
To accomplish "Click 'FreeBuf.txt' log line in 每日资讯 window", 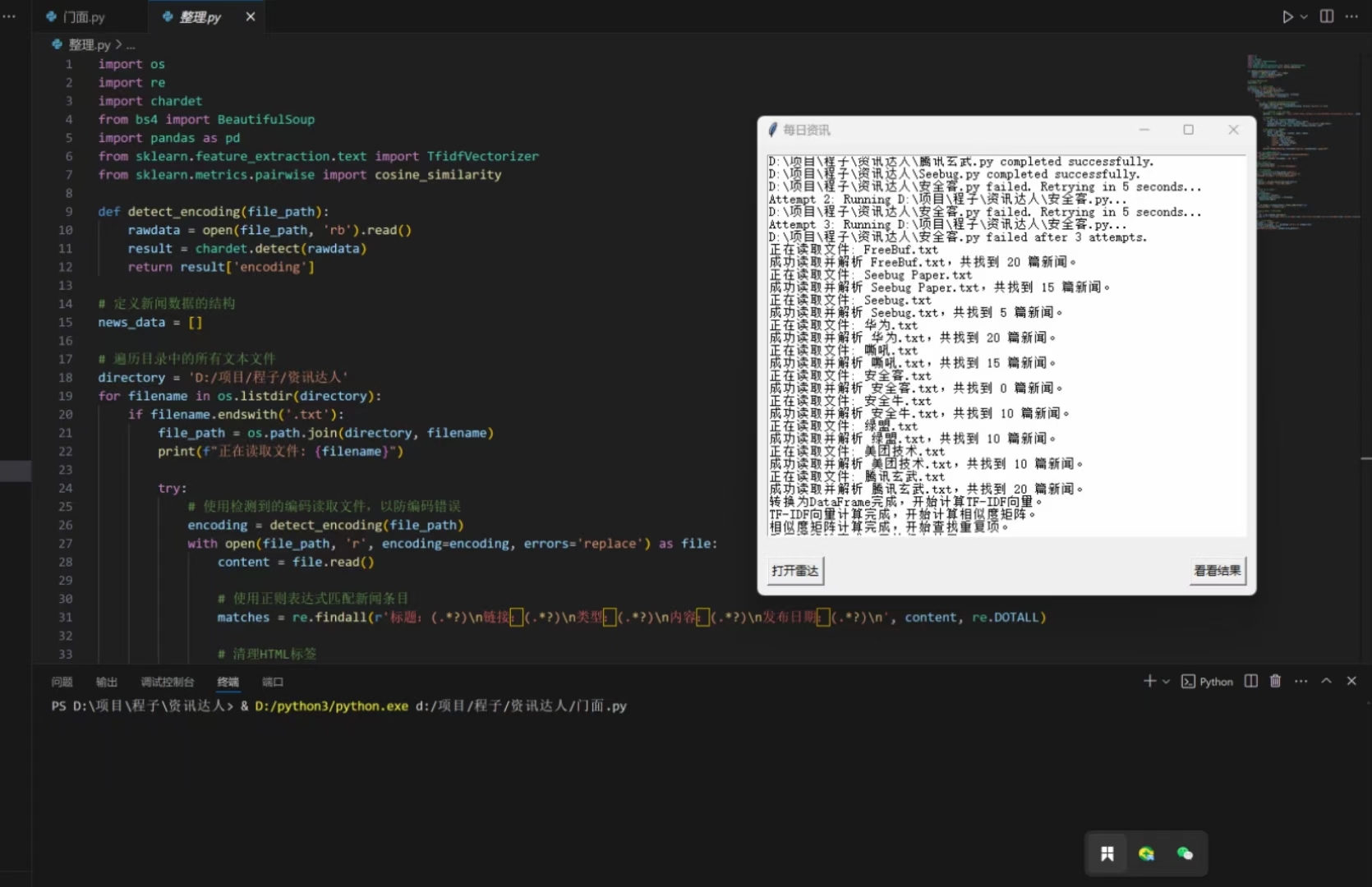I will [x=854, y=250].
